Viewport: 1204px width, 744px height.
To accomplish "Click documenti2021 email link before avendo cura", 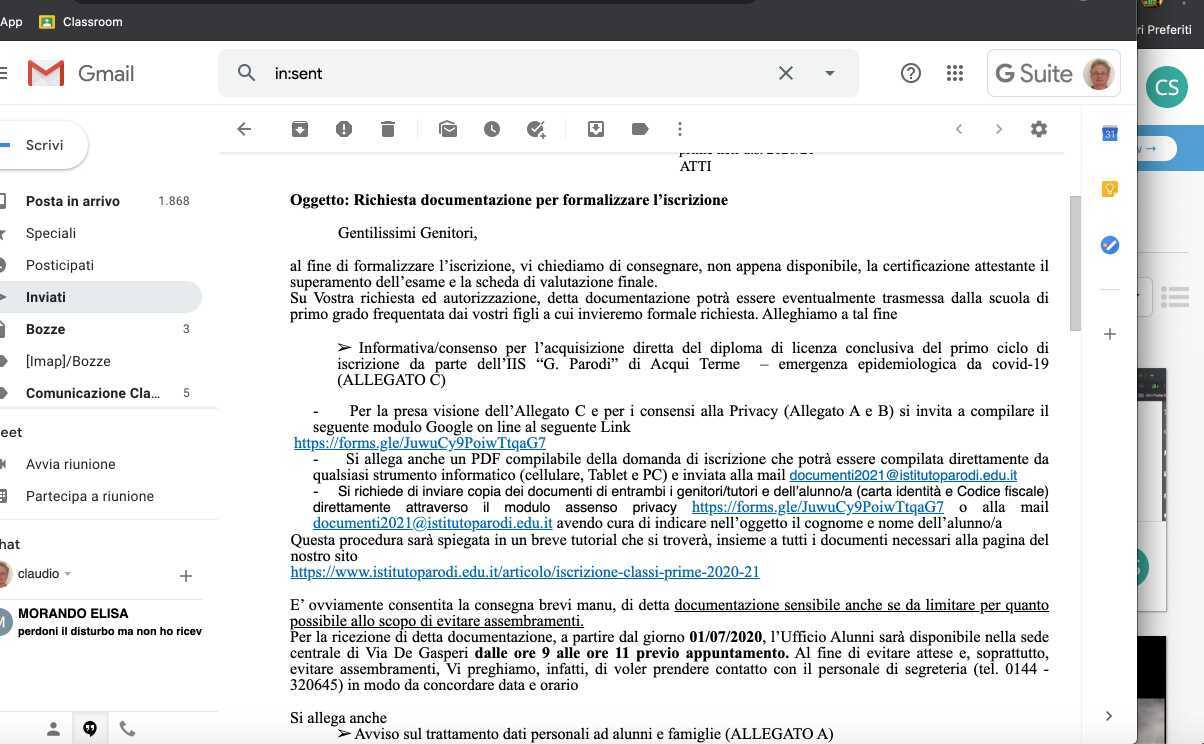I will pyautogui.click(x=432, y=523).
